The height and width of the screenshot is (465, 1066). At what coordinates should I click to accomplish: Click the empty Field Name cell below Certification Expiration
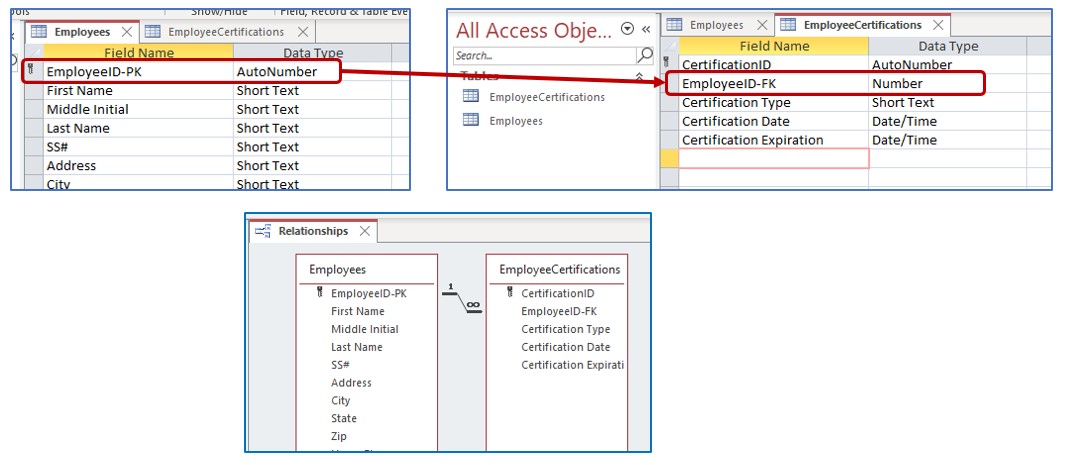pyautogui.click(x=773, y=158)
